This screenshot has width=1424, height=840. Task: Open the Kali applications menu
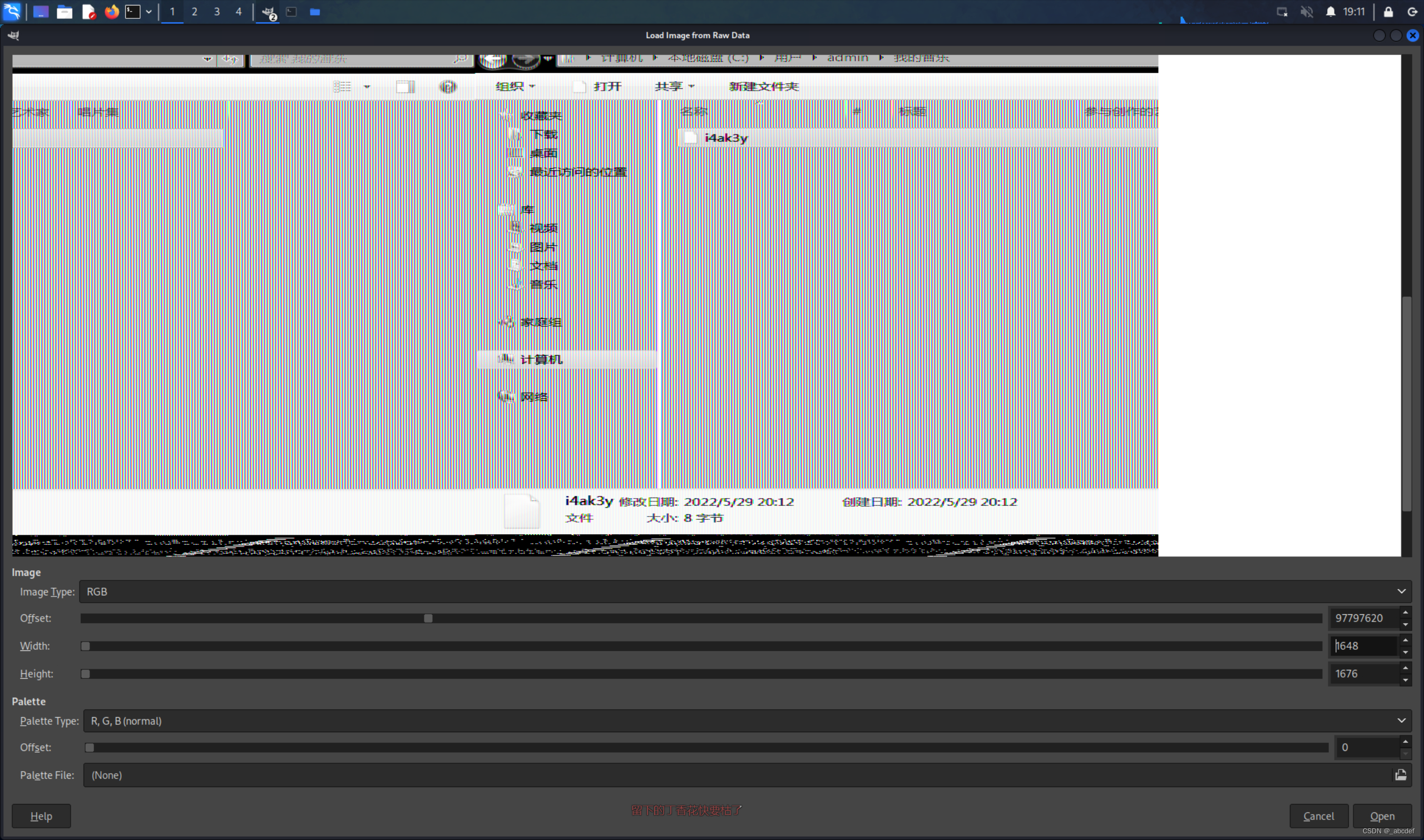click(11, 11)
